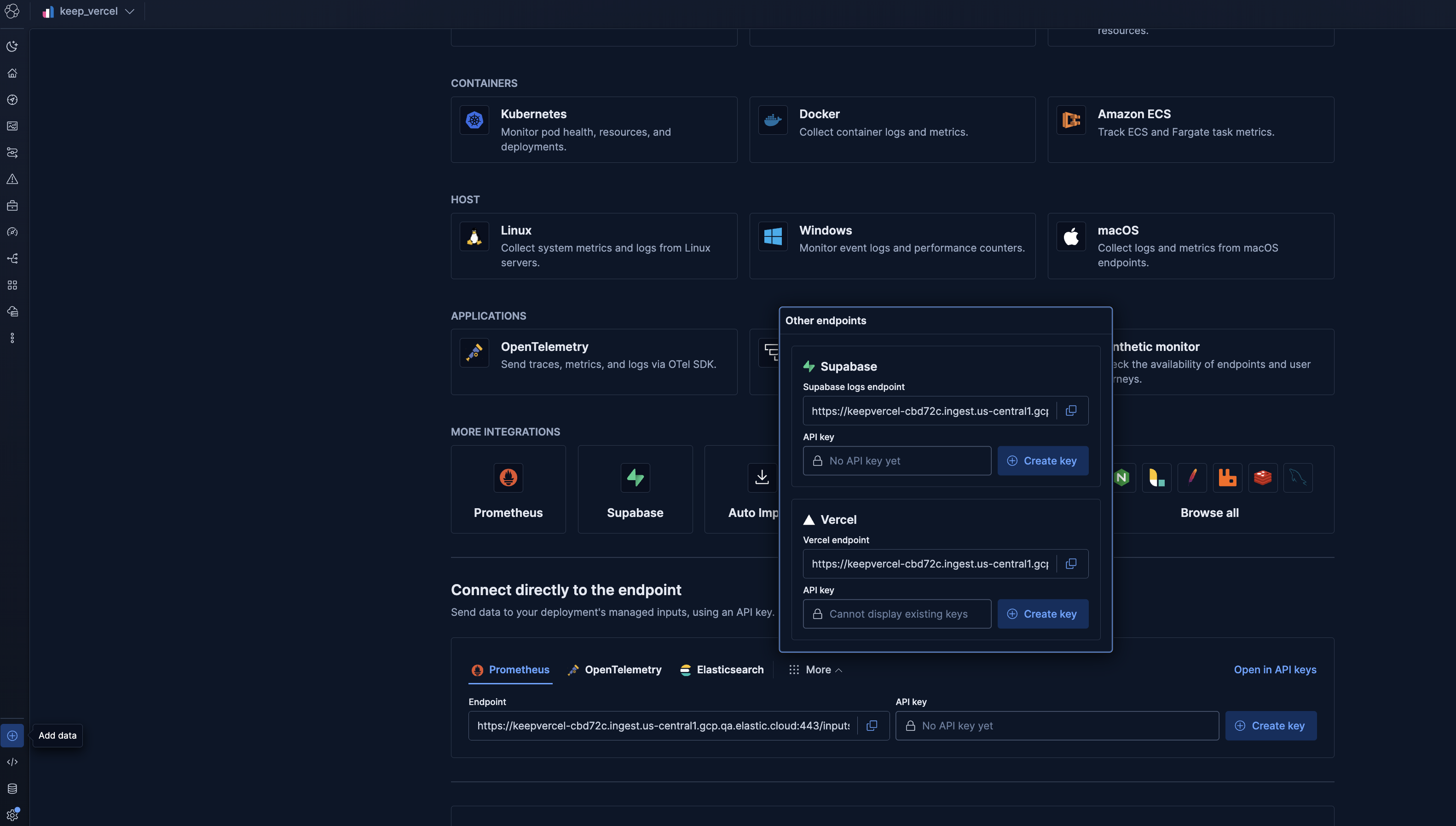Click the Windows logo icon

pos(773,236)
